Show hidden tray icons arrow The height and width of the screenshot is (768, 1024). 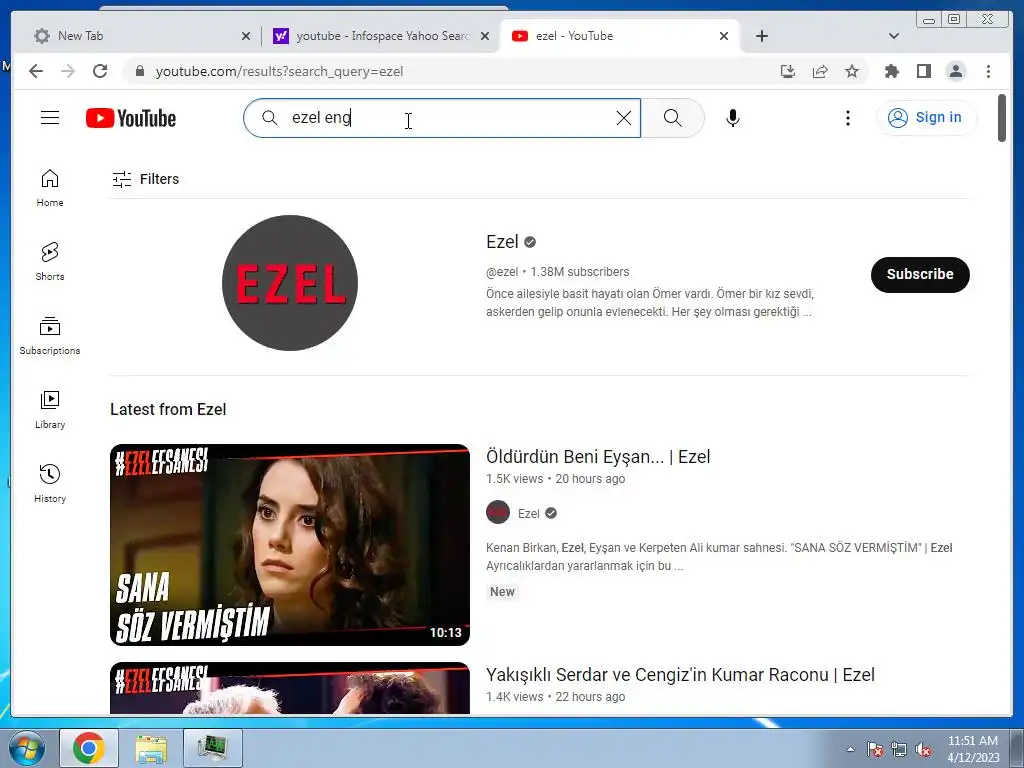[x=850, y=749]
